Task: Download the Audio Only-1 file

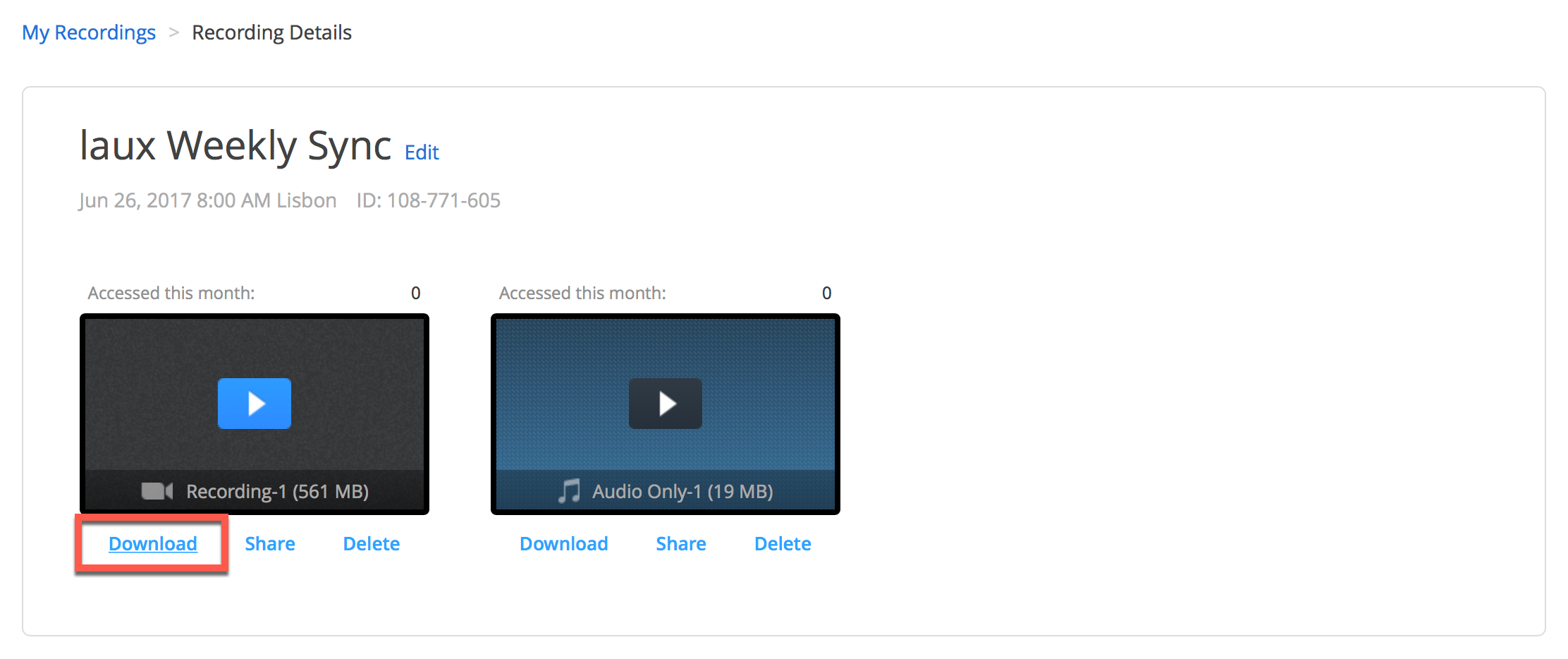Action: [x=563, y=543]
